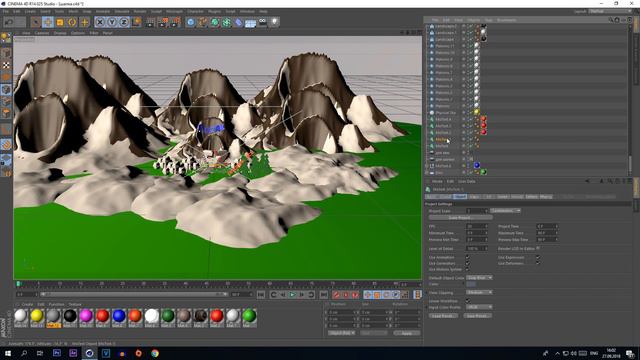Go to end of animation
Screen dimensions: 640x360
click(x=323, y=295)
